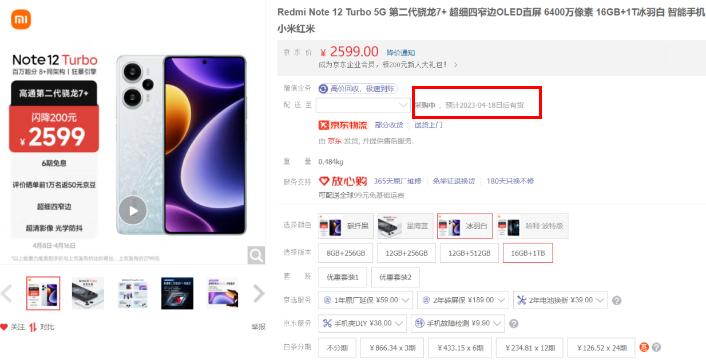Click the 高价回收，极速到账 trade-in badge
This screenshot has height=360, width=706.
coord(358,89)
